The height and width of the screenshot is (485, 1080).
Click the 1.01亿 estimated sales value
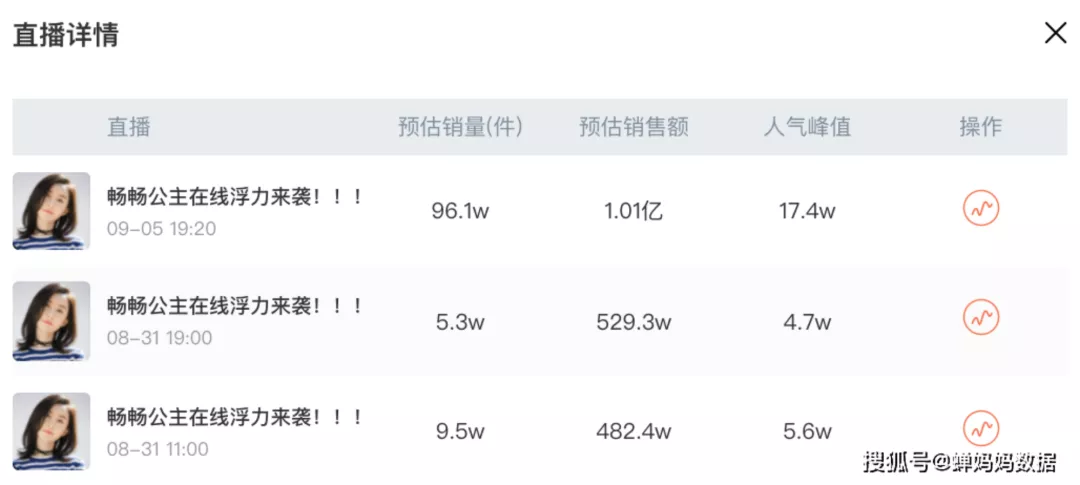634,211
